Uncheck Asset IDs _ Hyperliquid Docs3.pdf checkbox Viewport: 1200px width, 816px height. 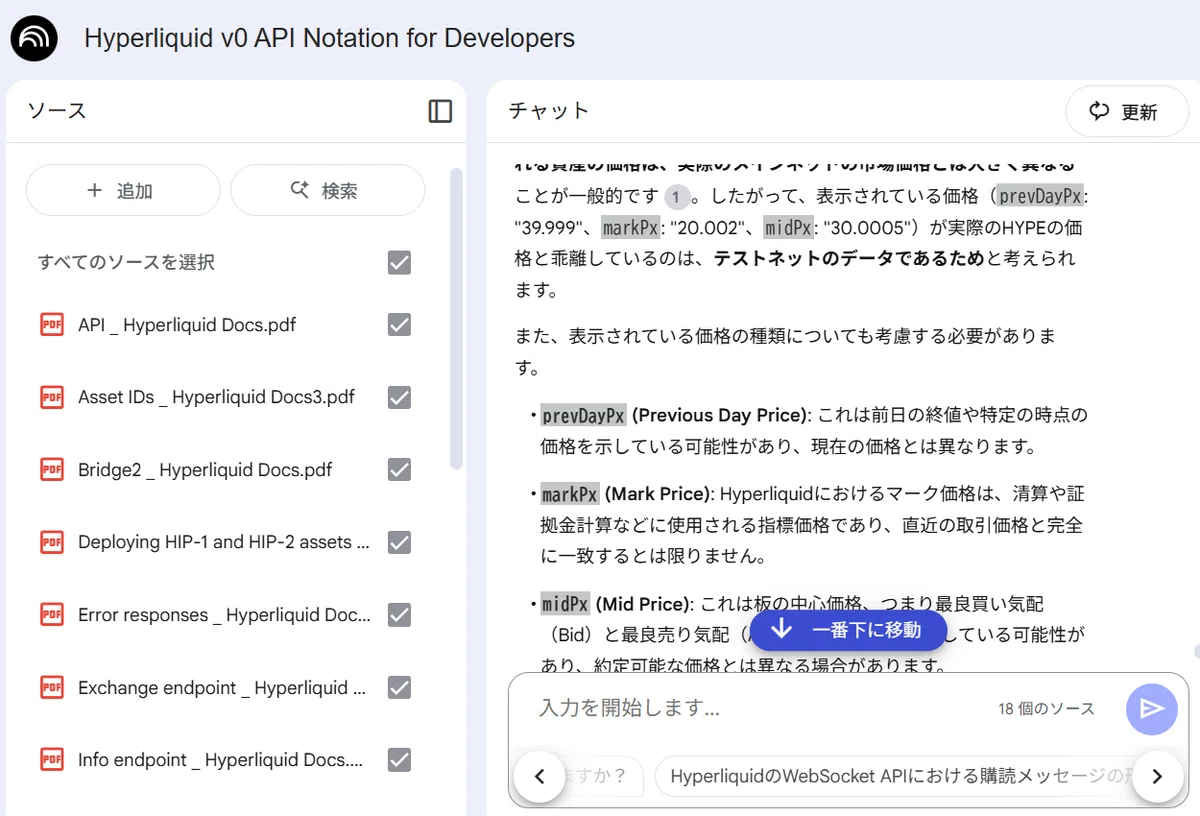pos(399,397)
